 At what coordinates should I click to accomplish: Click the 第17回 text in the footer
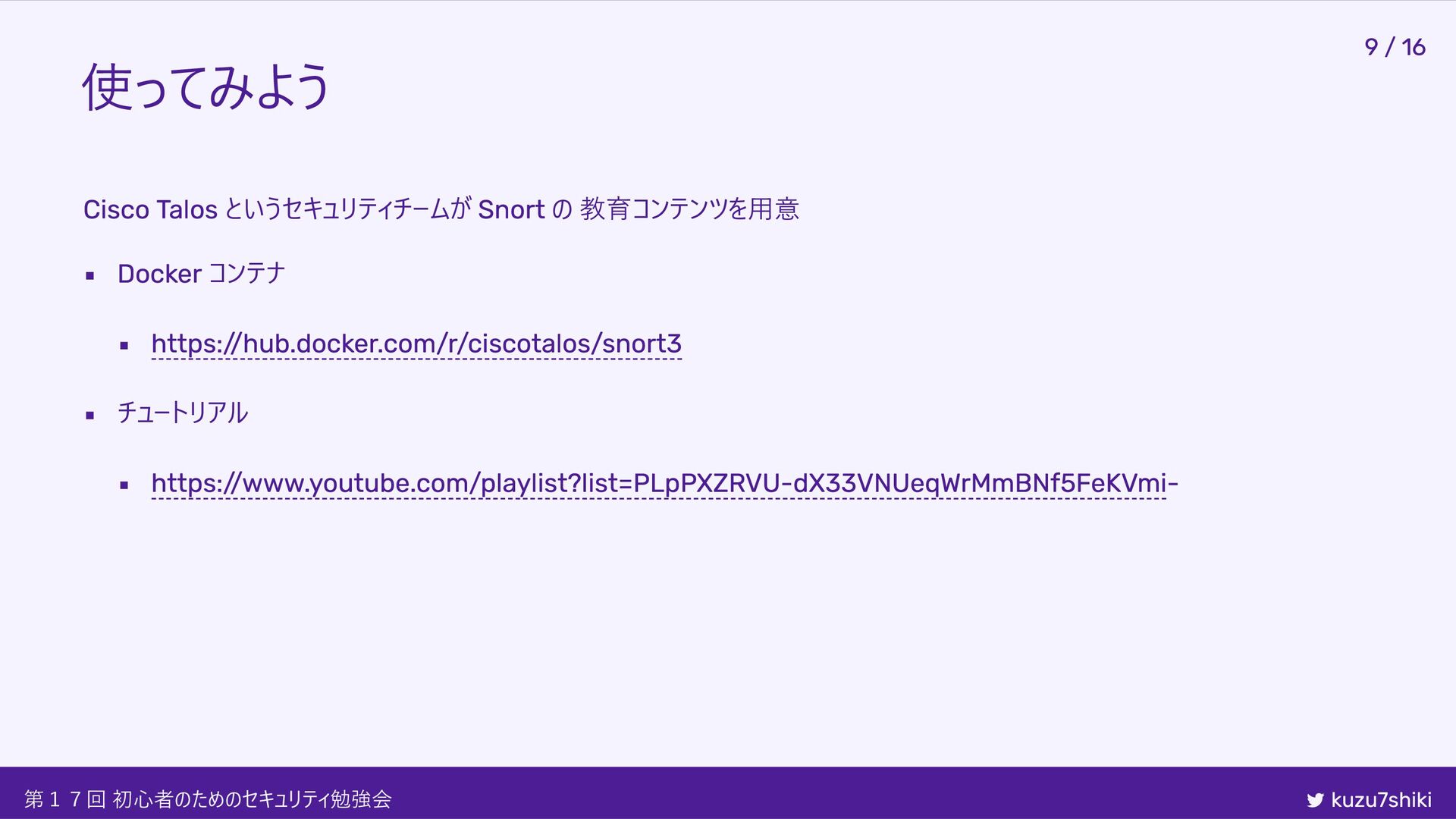coord(64,799)
